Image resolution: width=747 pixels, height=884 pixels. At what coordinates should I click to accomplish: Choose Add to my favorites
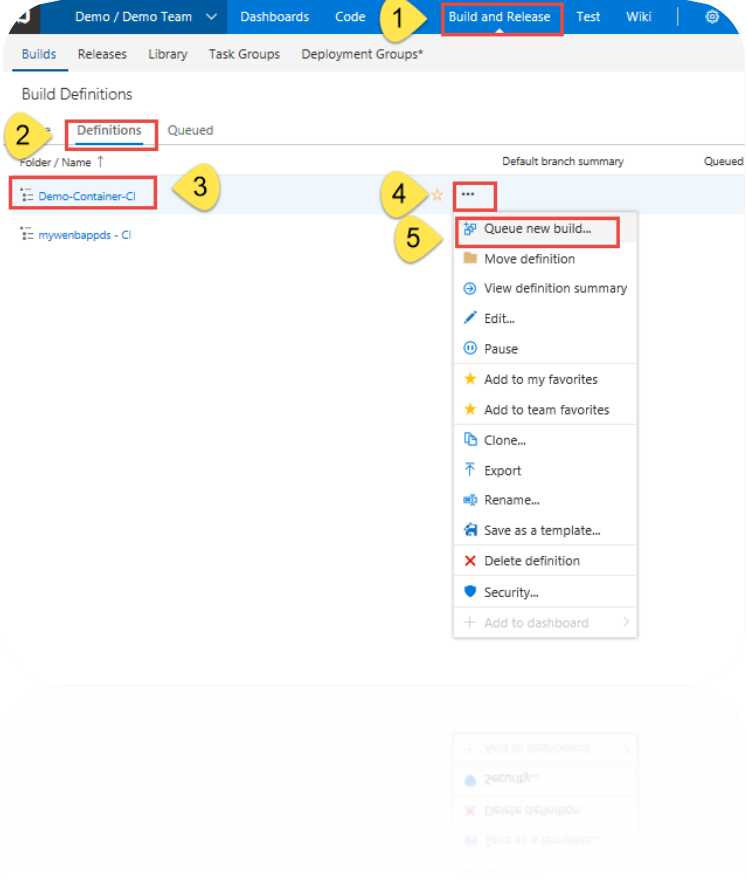click(x=545, y=379)
